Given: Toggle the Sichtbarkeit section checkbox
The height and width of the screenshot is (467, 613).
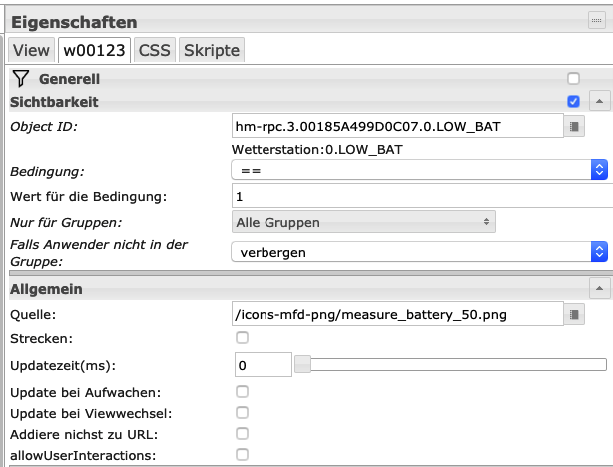Looking at the screenshot, I should tap(574, 102).
